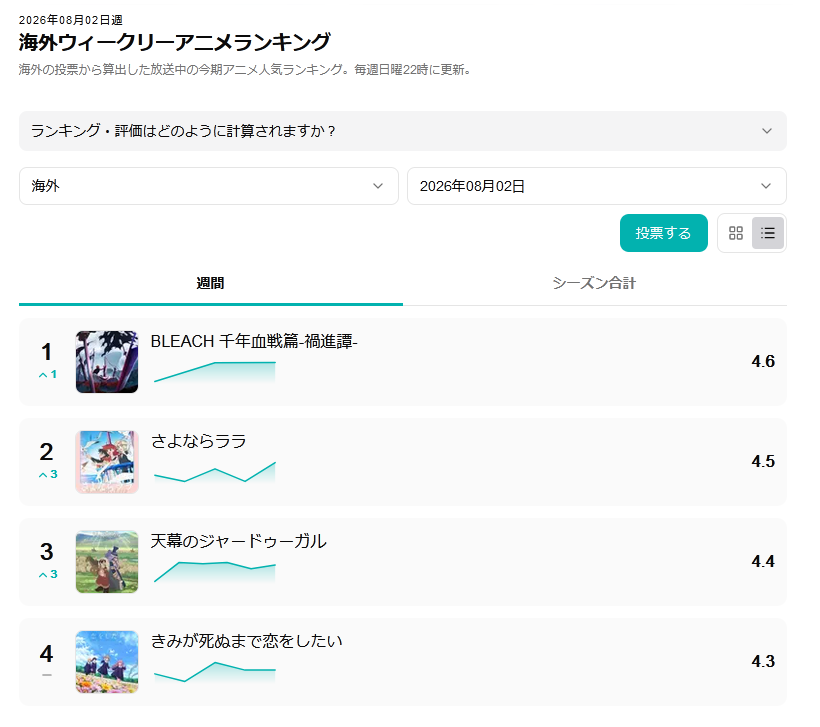This screenshot has height=727, width=820.
Task: Open さよならララ title
Action: 199,441
